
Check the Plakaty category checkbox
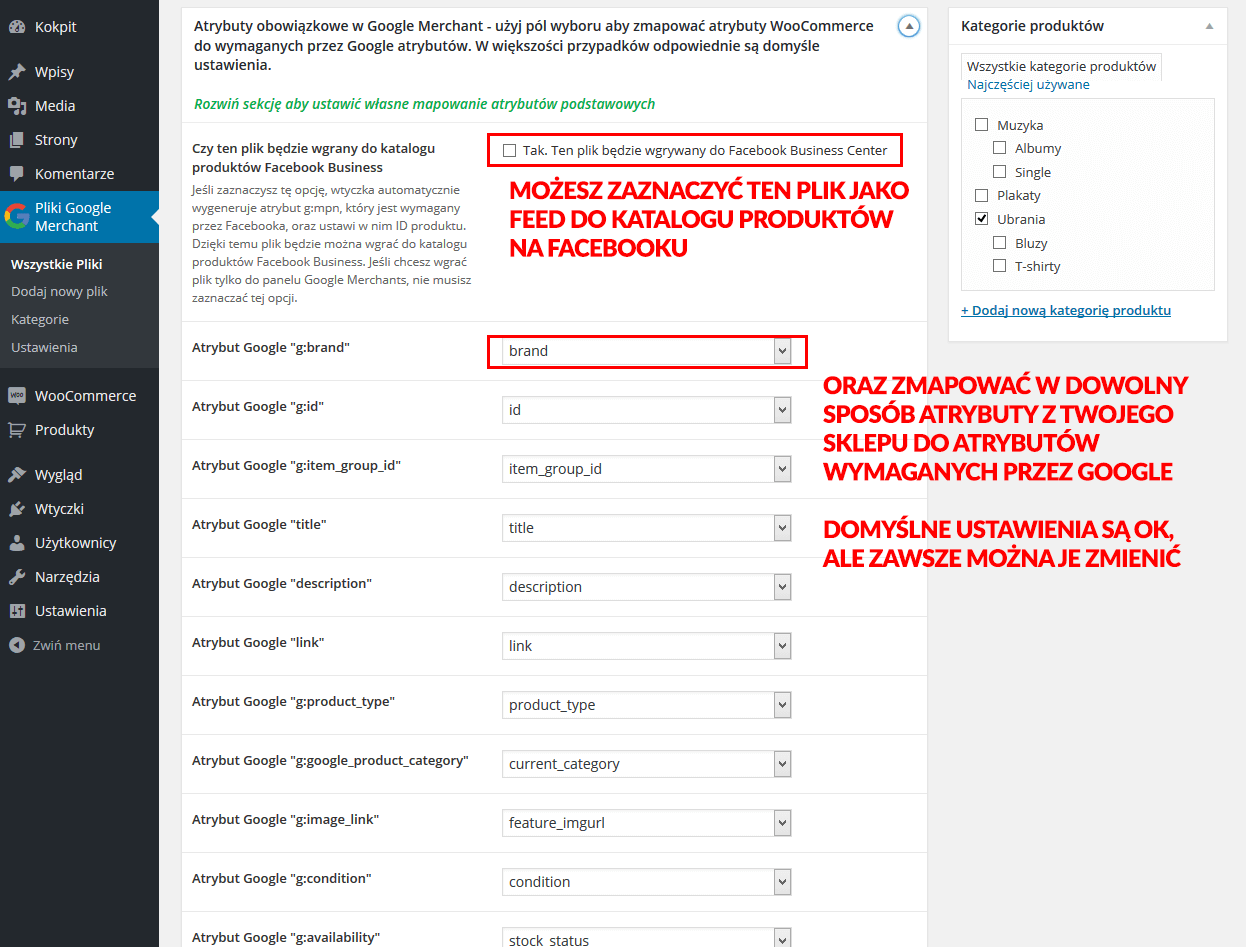pos(982,195)
